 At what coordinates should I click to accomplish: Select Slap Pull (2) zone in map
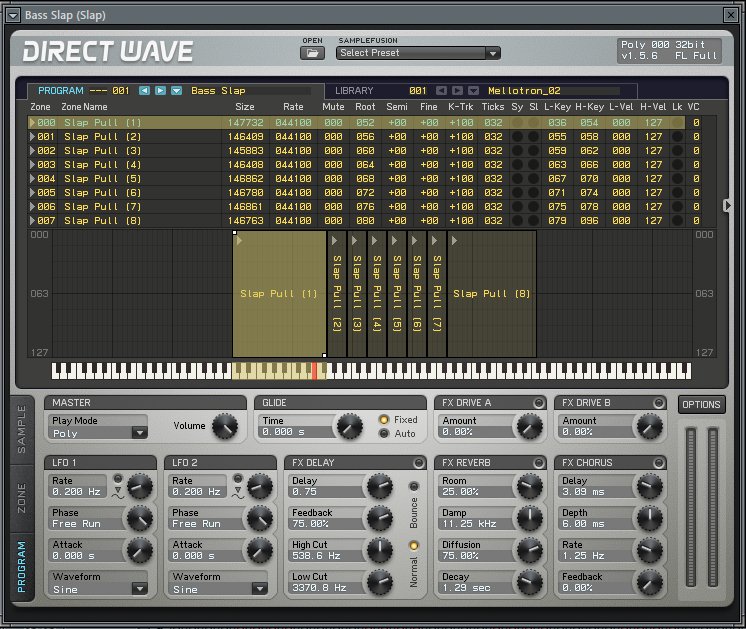(x=337, y=294)
